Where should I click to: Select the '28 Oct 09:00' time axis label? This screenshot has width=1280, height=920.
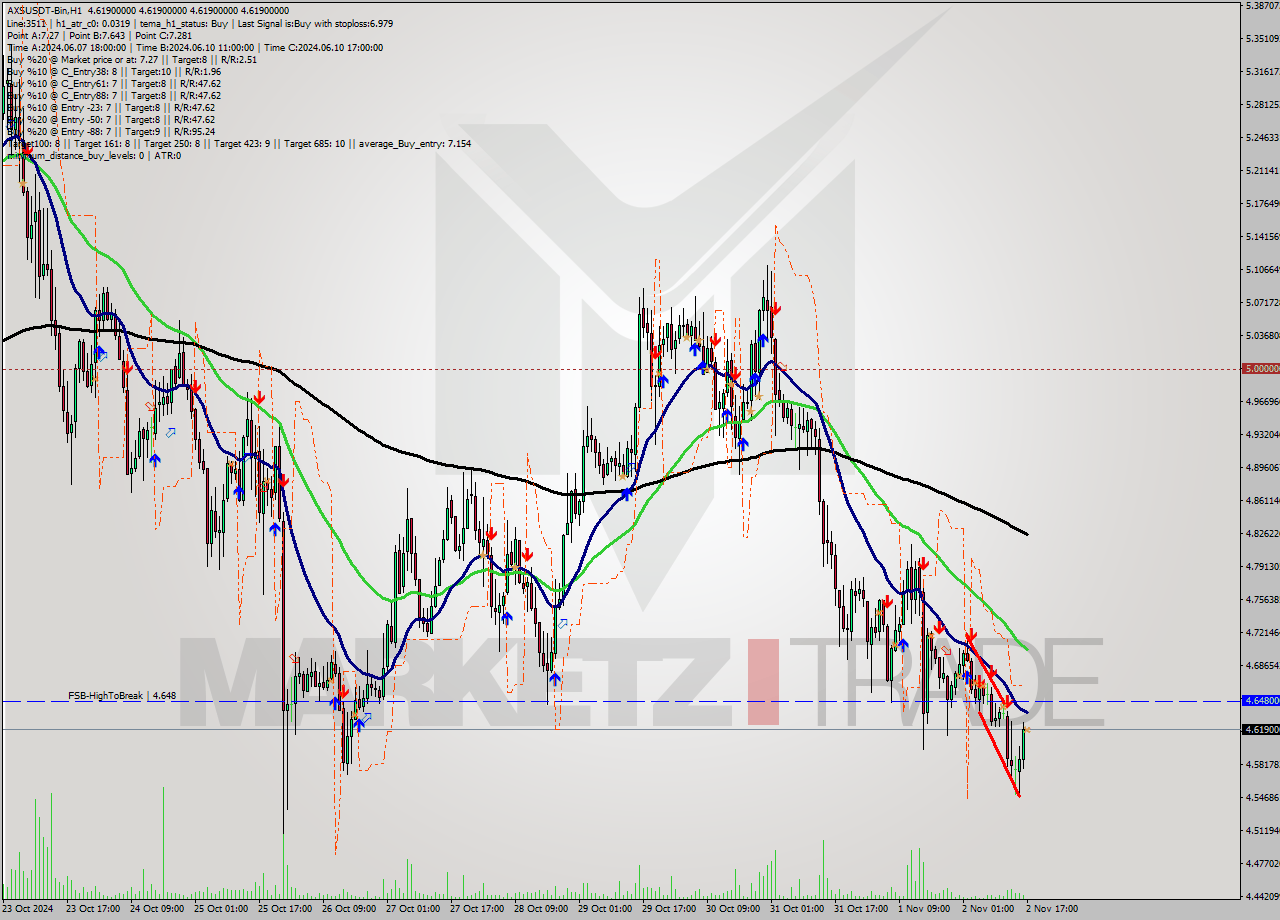click(541, 909)
